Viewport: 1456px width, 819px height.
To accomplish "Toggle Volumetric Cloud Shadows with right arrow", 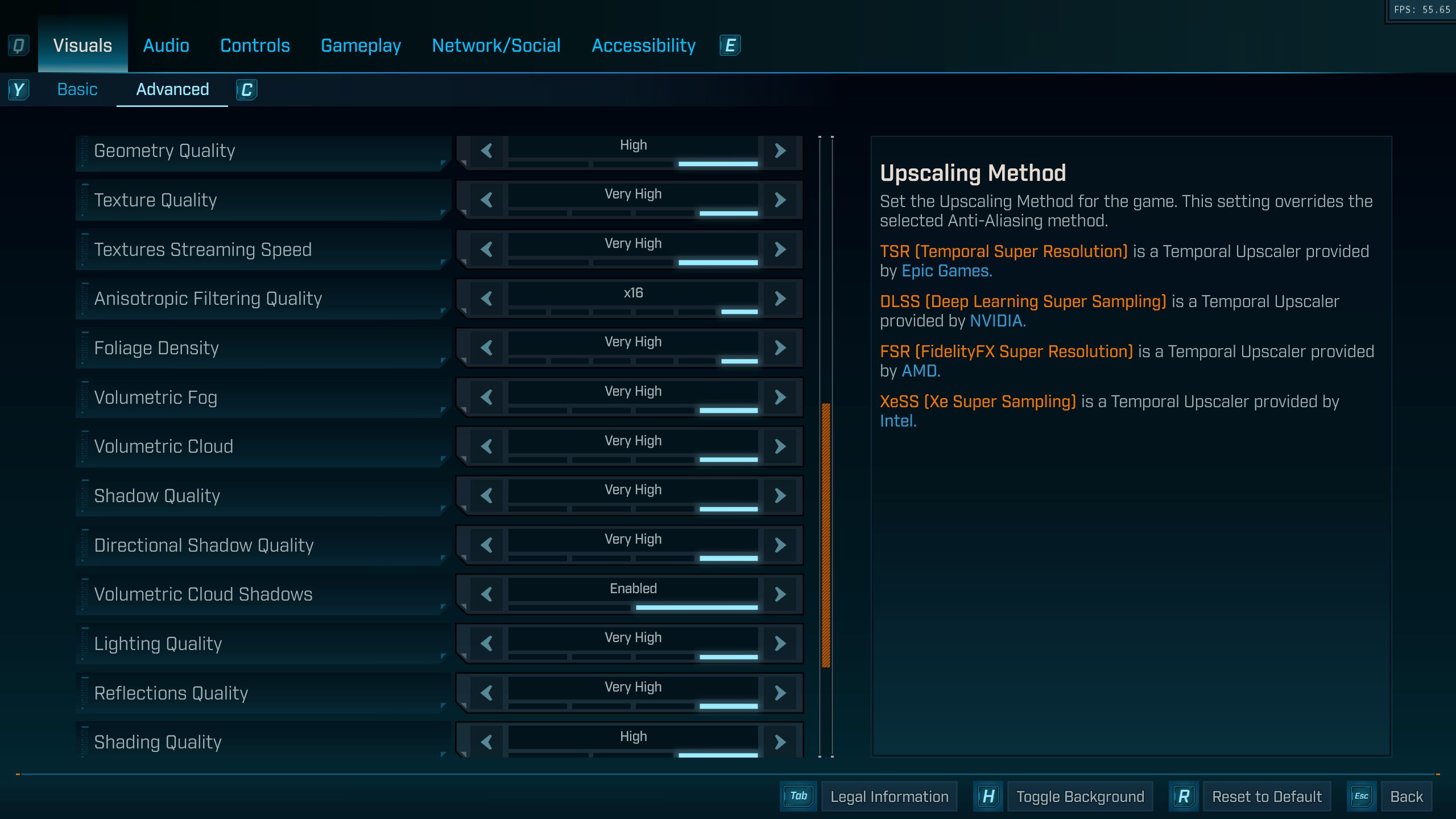I will pyautogui.click(x=780, y=594).
